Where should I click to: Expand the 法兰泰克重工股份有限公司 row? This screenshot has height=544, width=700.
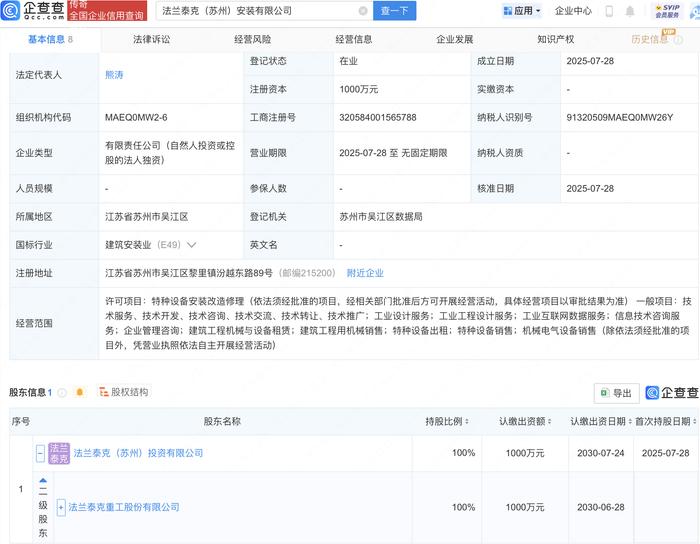click(x=61, y=507)
